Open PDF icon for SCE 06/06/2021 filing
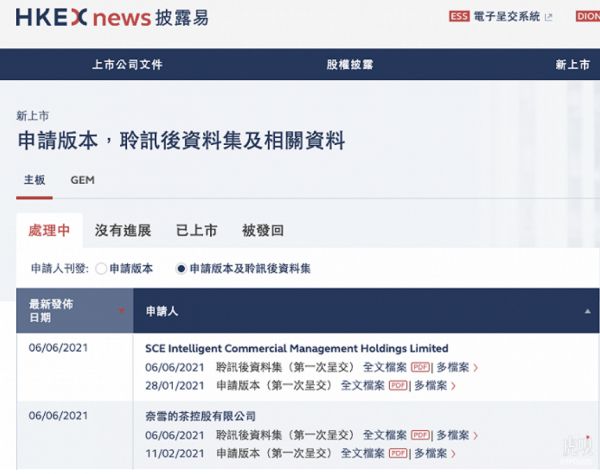 (420, 367)
